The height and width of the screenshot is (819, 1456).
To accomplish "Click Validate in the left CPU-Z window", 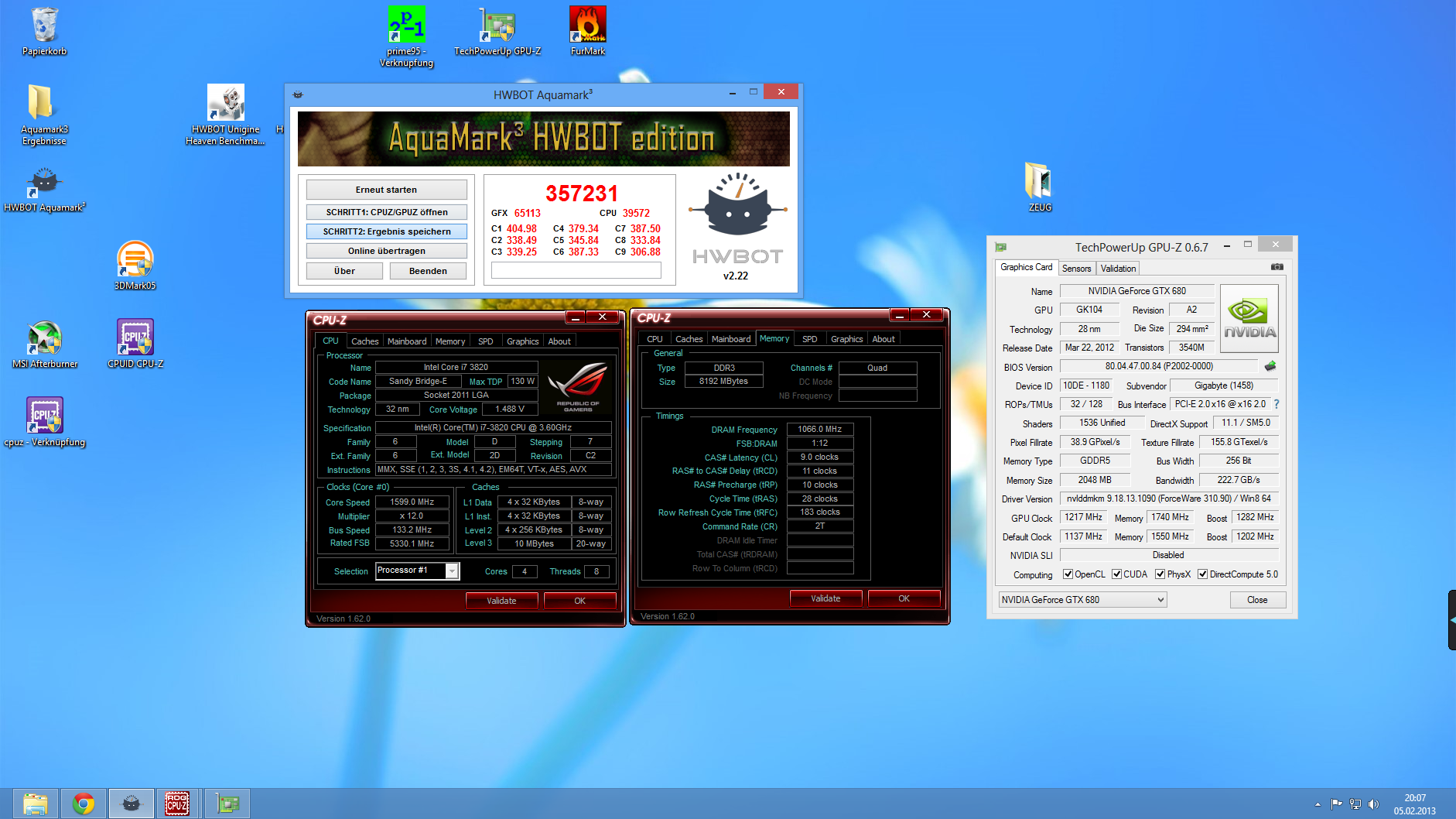I will coord(501,601).
